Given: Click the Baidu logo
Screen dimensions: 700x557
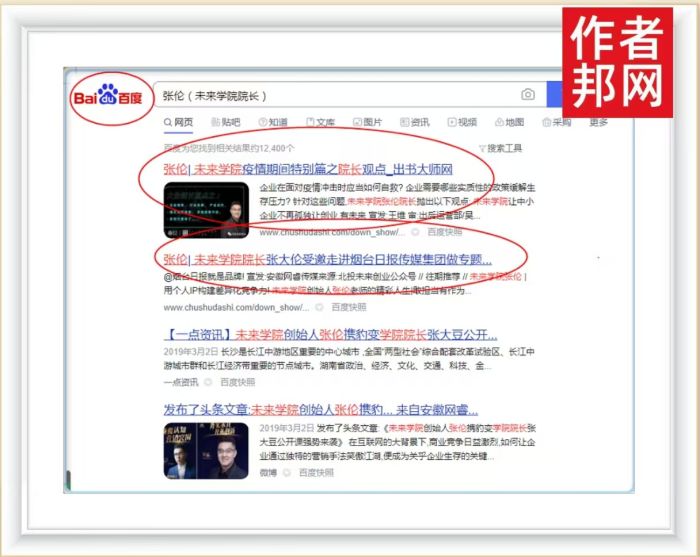Looking at the screenshot, I should click(108, 97).
